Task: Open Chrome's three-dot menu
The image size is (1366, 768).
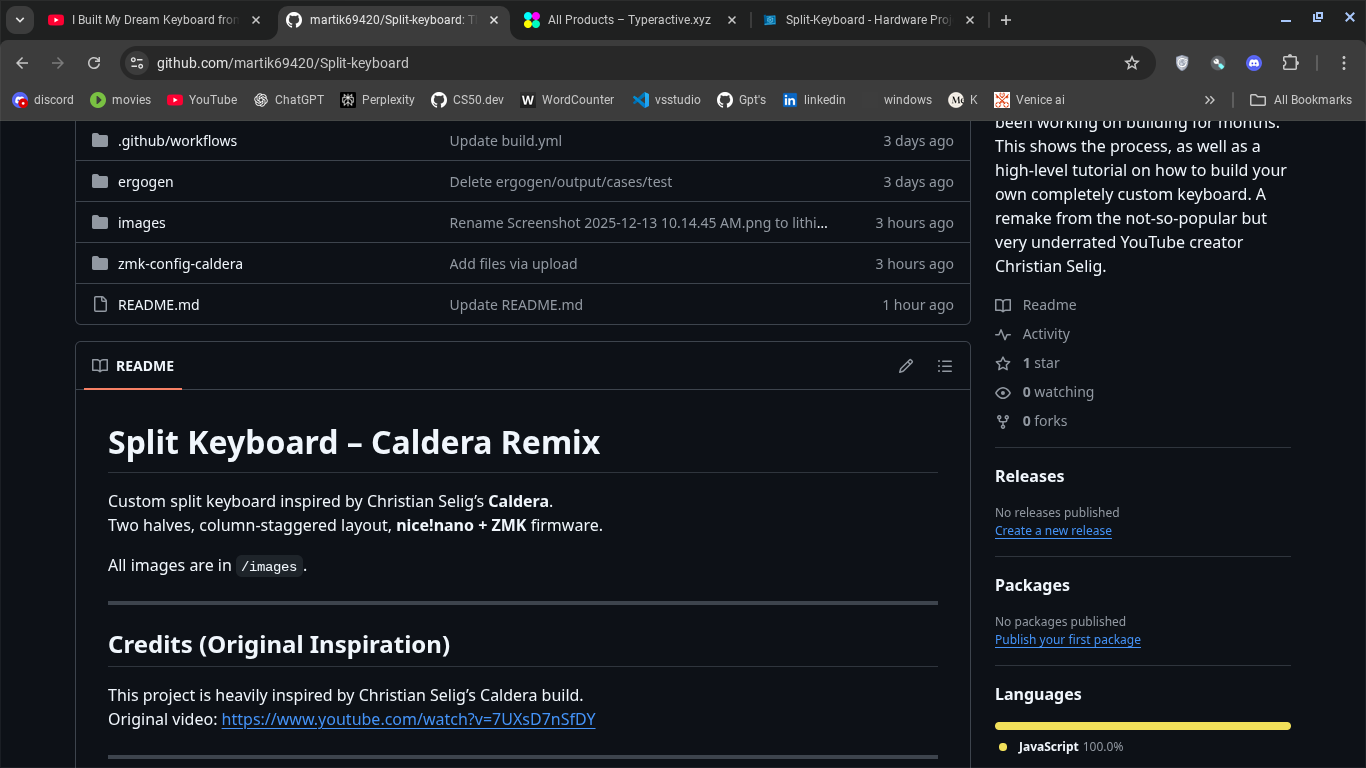Action: tap(1345, 63)
